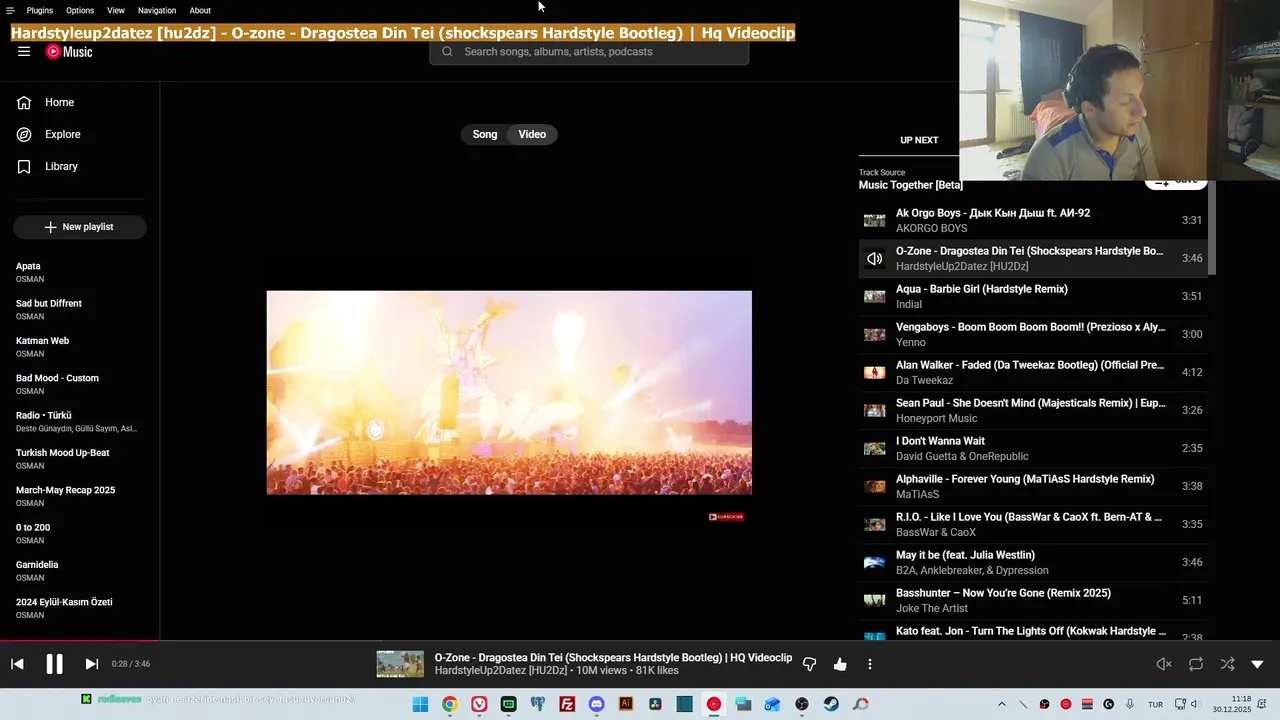
Task: Dislike the current song
Action: (x=810, y=664)
